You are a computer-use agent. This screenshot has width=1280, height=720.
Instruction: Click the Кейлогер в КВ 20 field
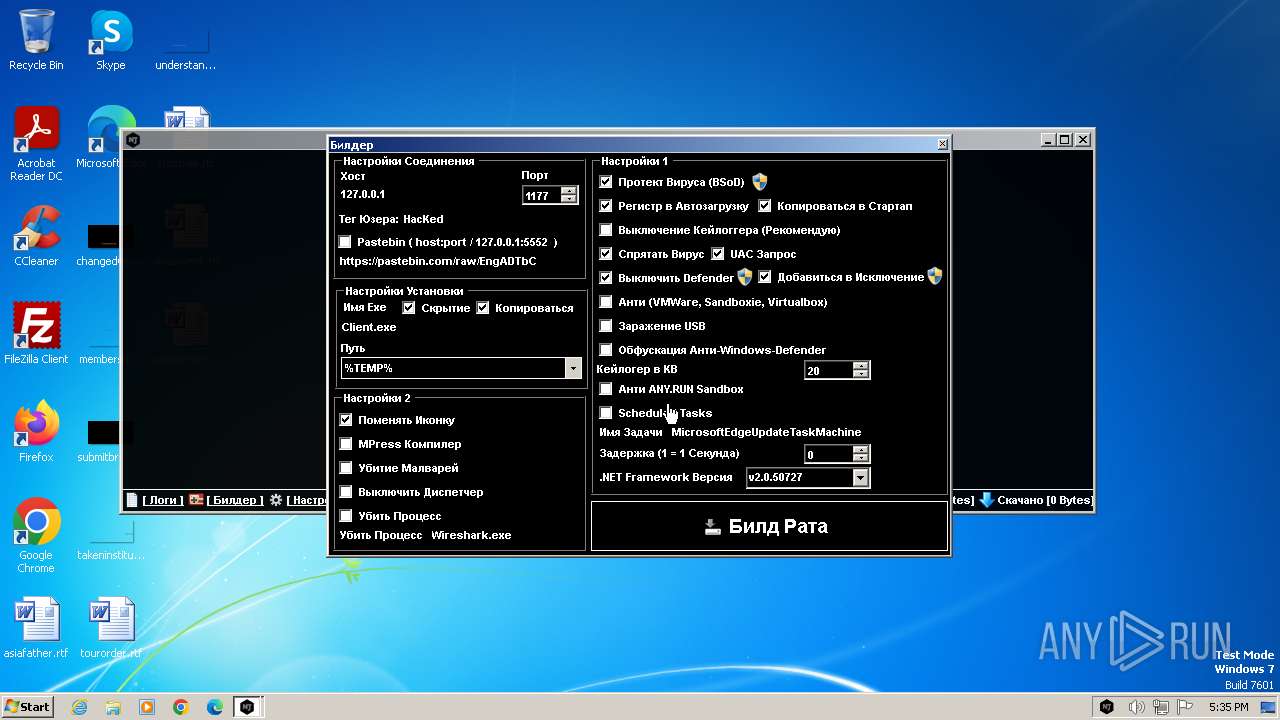[x=828, y=370]
